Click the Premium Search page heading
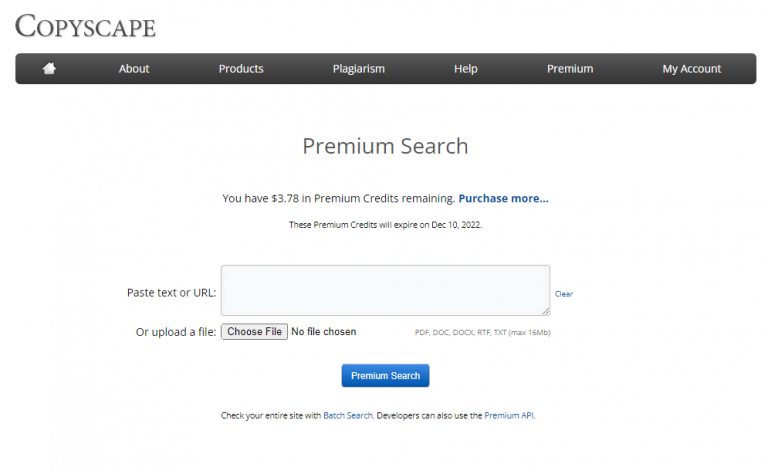 tap(385, 146)
